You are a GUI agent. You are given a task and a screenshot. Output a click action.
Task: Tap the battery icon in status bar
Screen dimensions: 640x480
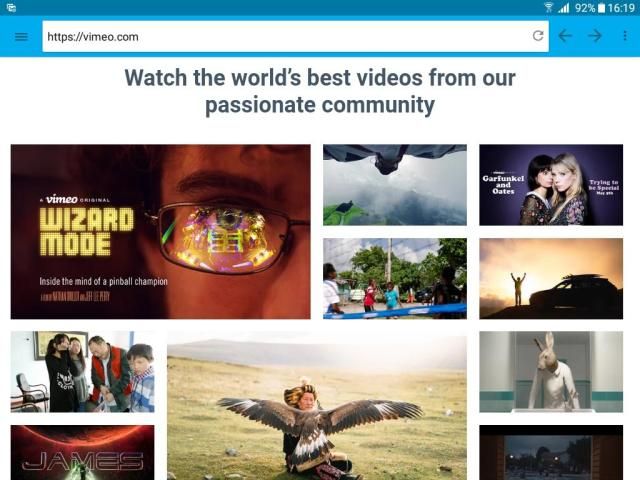pos(602,8)
